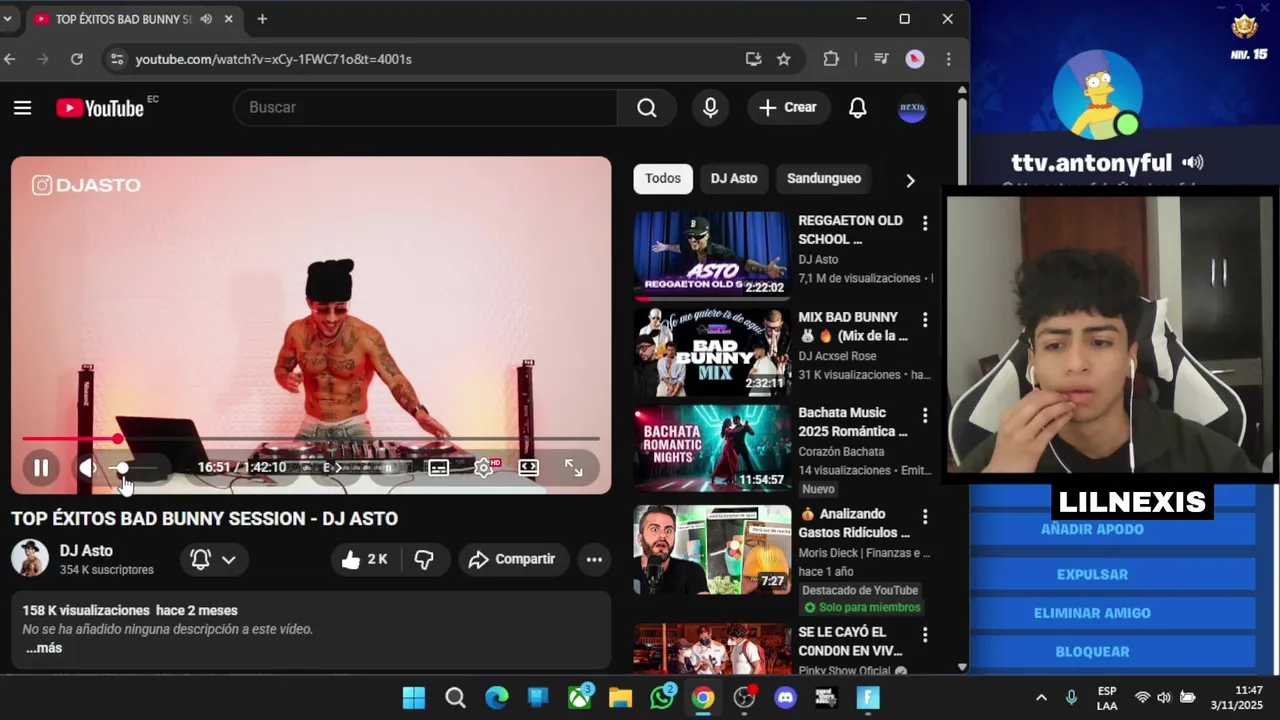Image resolution: width=1280 pixels, height=720 pixels.
Task: Open the Bachata Romantic Nights thumbnail
Action: 711,448
